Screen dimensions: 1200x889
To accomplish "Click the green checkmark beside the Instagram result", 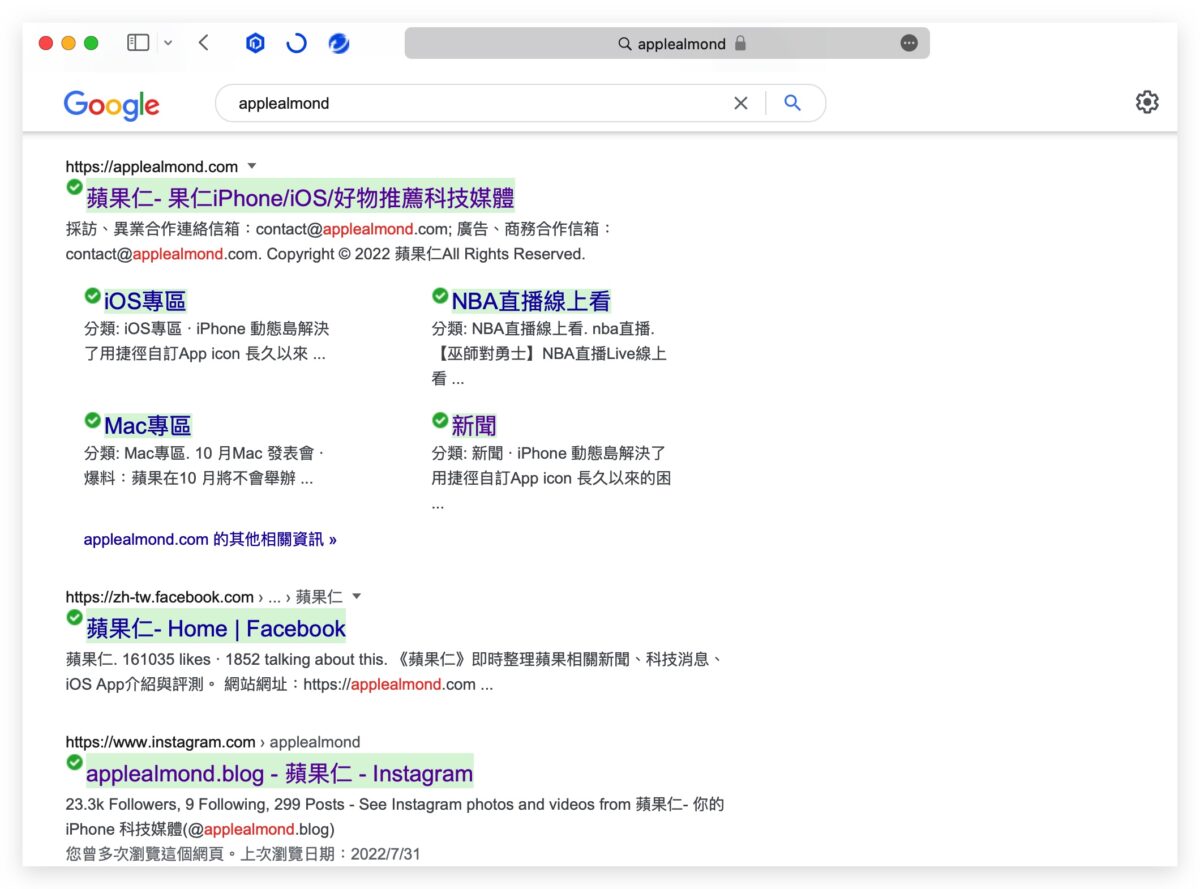I will pyautogui.click(x=74, y=763).
